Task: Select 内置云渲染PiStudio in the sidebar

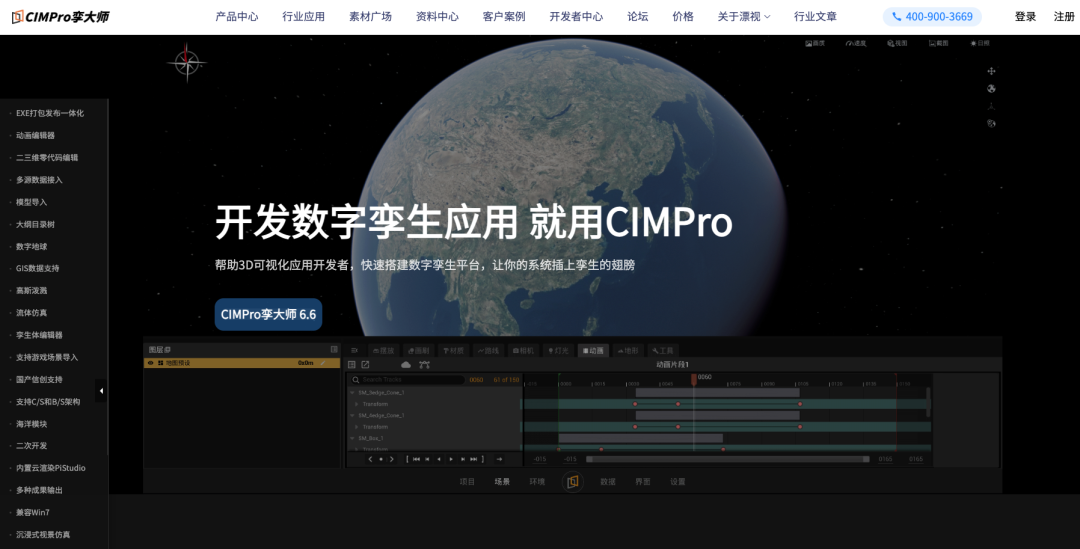Action: point(51,468)
